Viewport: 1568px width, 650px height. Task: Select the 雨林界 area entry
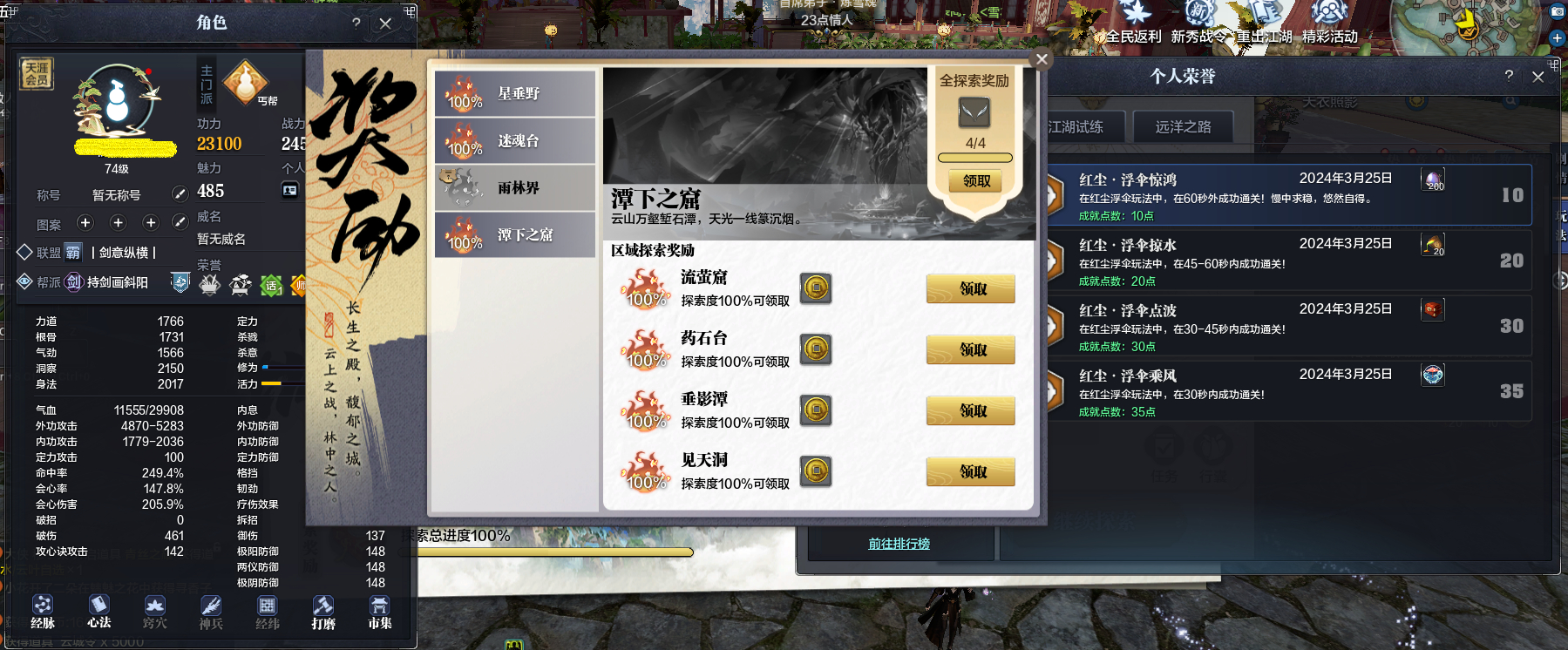point(515,187)
